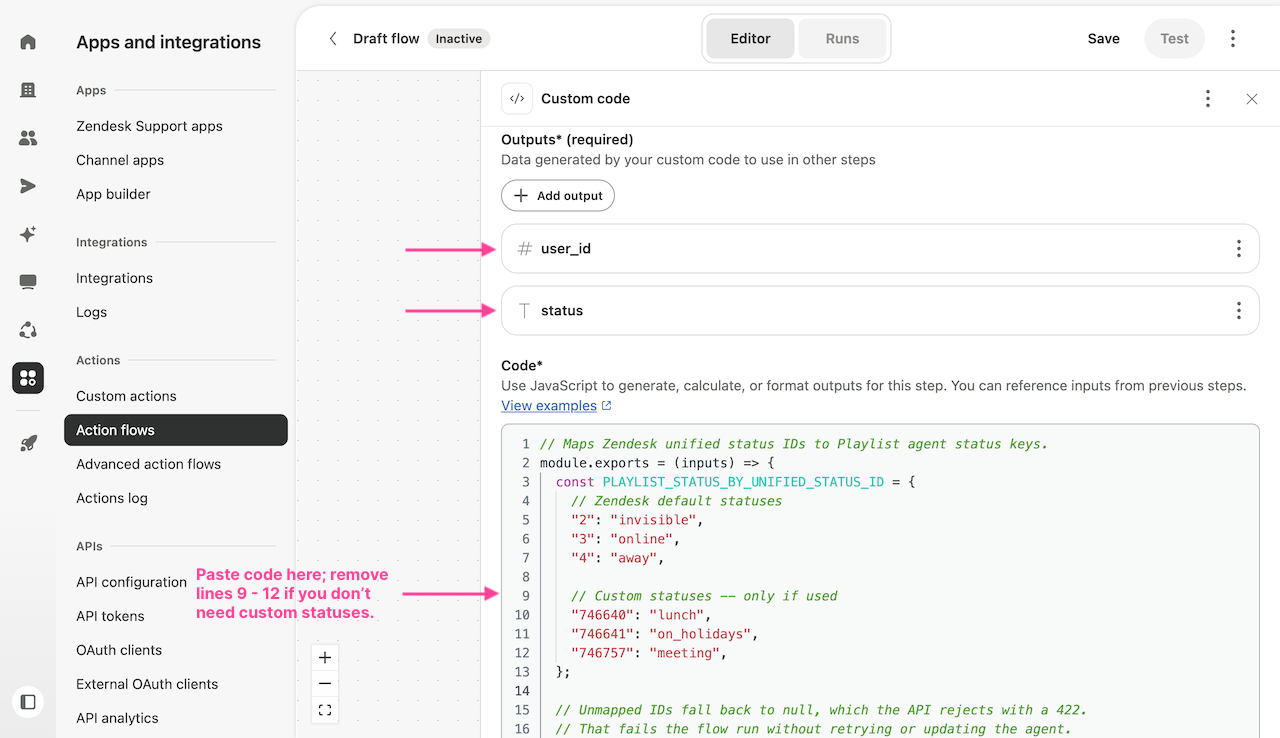The image size is (1280, 738).
Task: Select the user_id output row
Action: pos(880,249)
